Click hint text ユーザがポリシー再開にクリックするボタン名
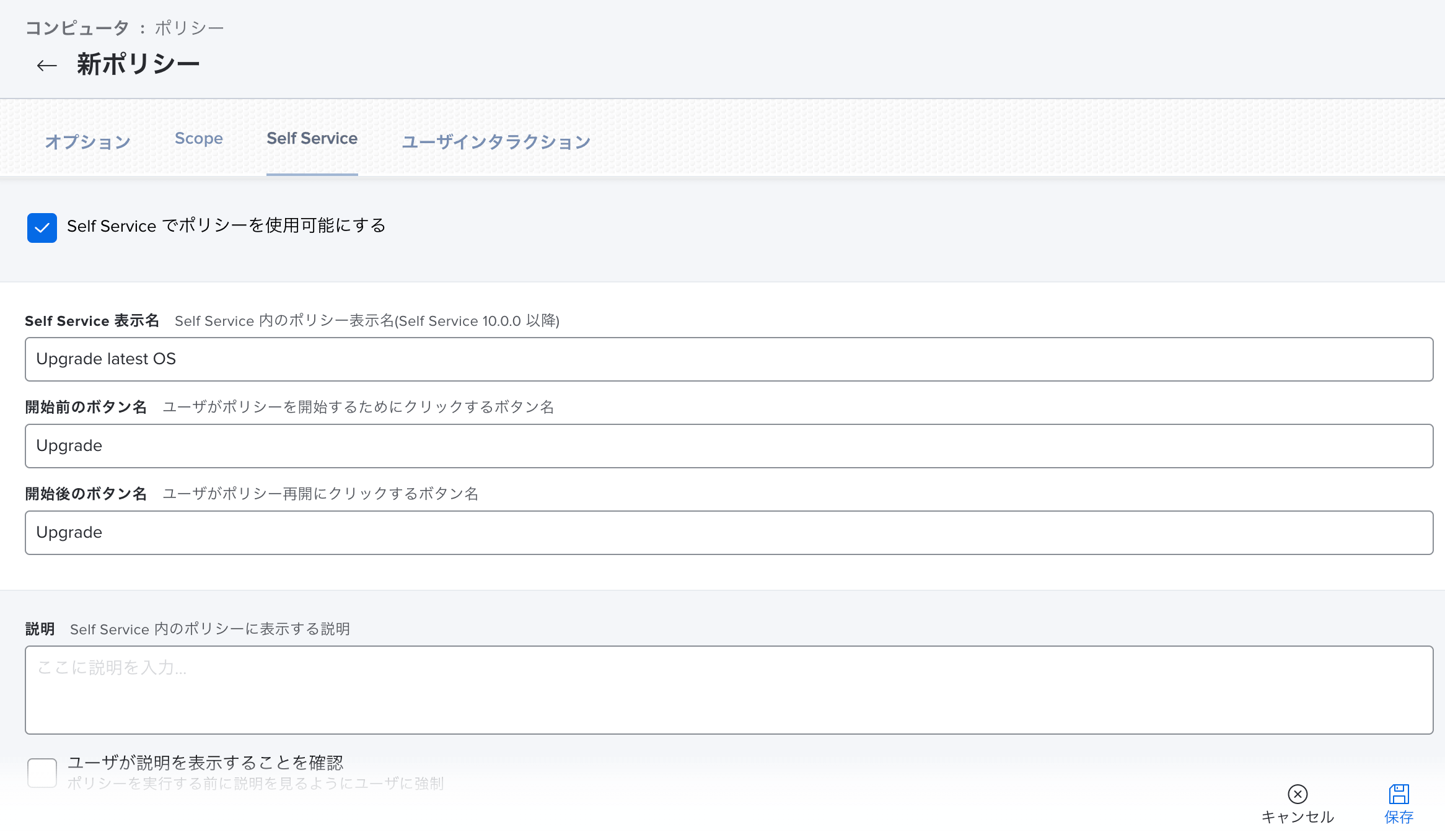 pyautogui.click(x=320, y=494)
